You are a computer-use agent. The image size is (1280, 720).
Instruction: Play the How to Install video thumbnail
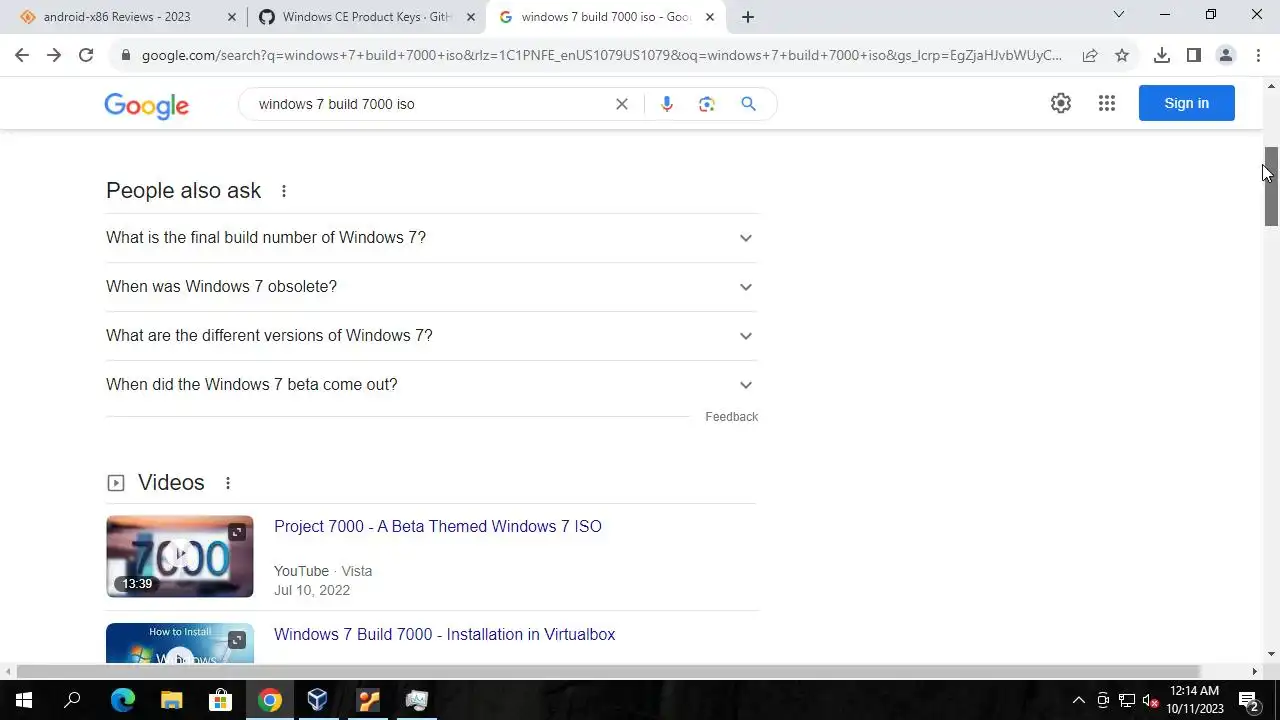coord(180,644)
